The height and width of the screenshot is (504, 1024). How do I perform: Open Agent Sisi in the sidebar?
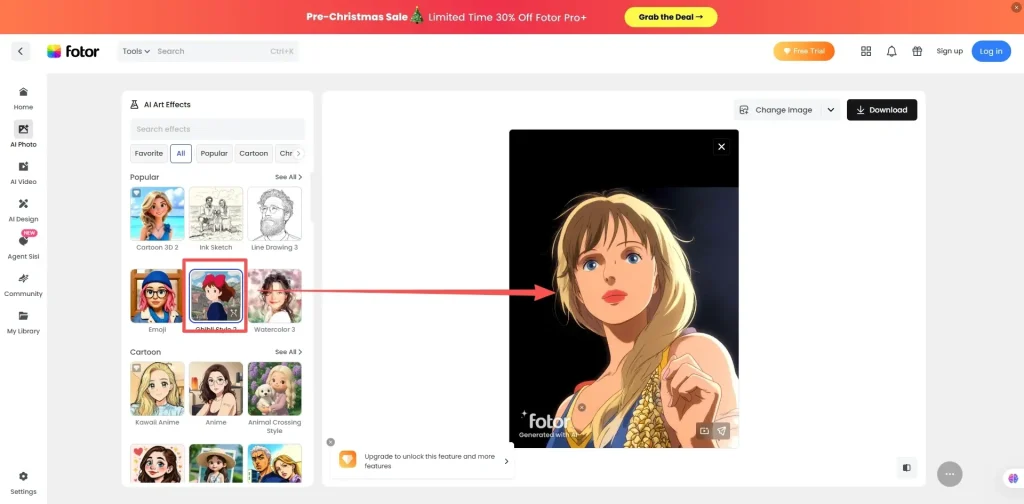(x=24, y=247)
